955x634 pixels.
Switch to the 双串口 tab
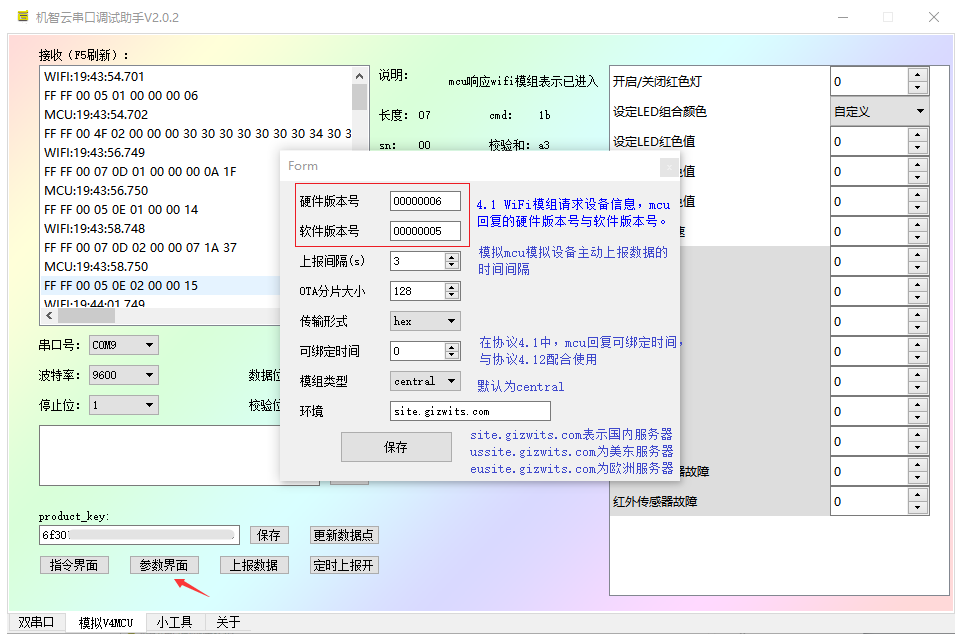pyautogui.click(x=36, y=622)
